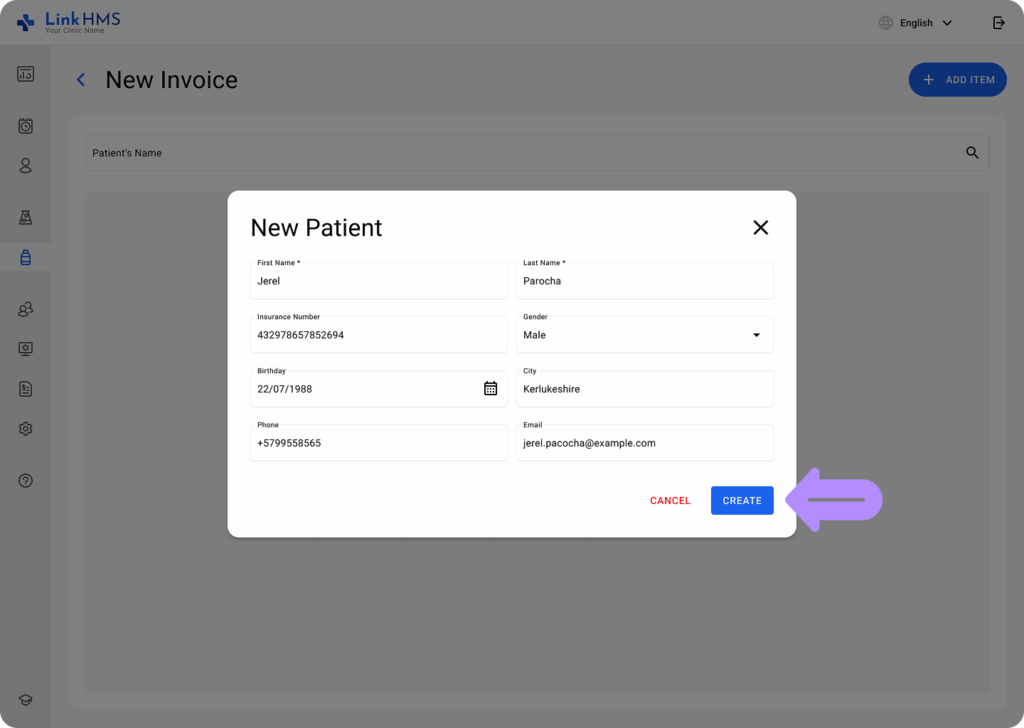Click the Last Name field
The height and width of the screenshot is (728, 1024).
(645, 281)
